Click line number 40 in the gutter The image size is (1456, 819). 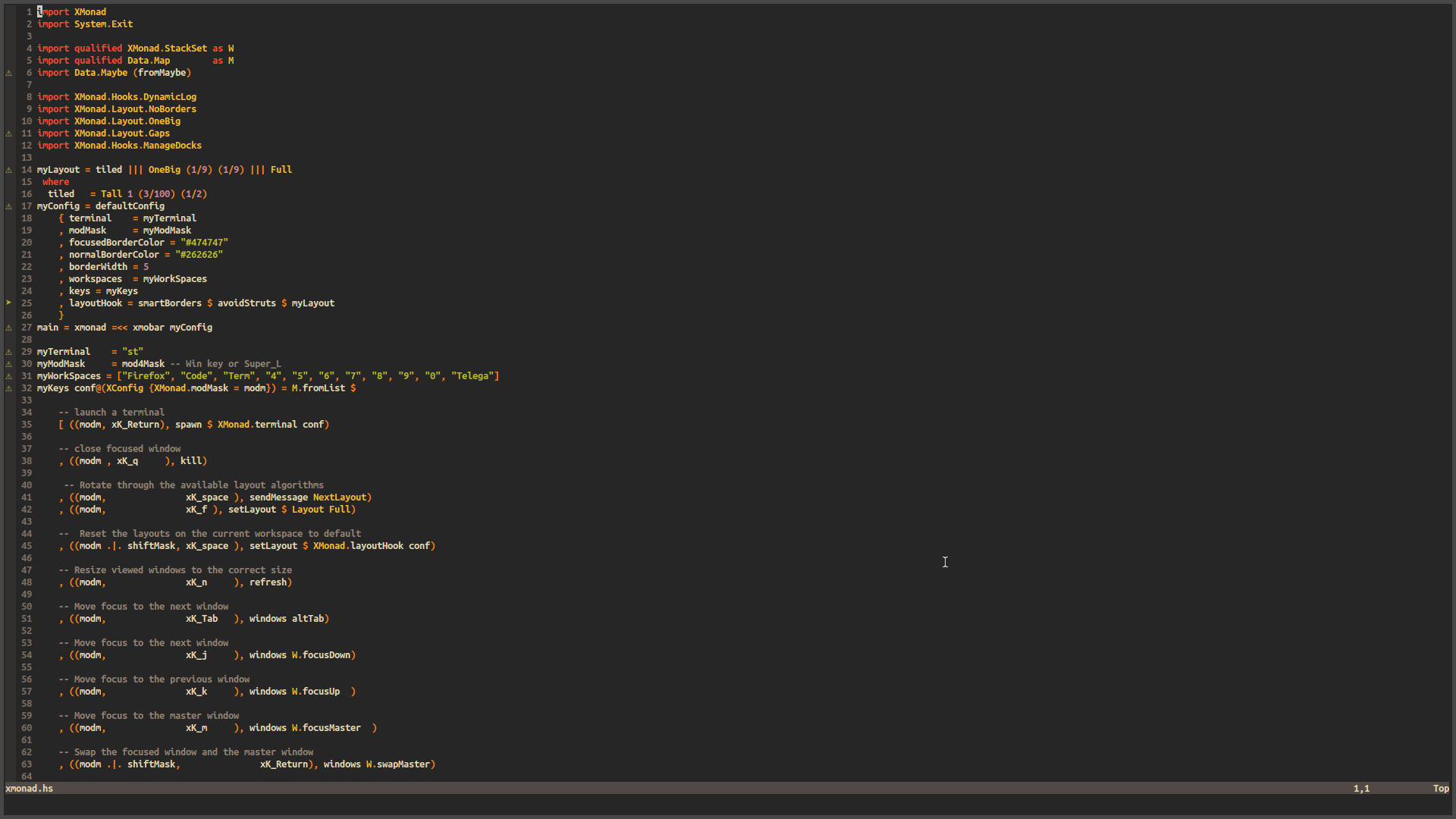pos(27,485)
